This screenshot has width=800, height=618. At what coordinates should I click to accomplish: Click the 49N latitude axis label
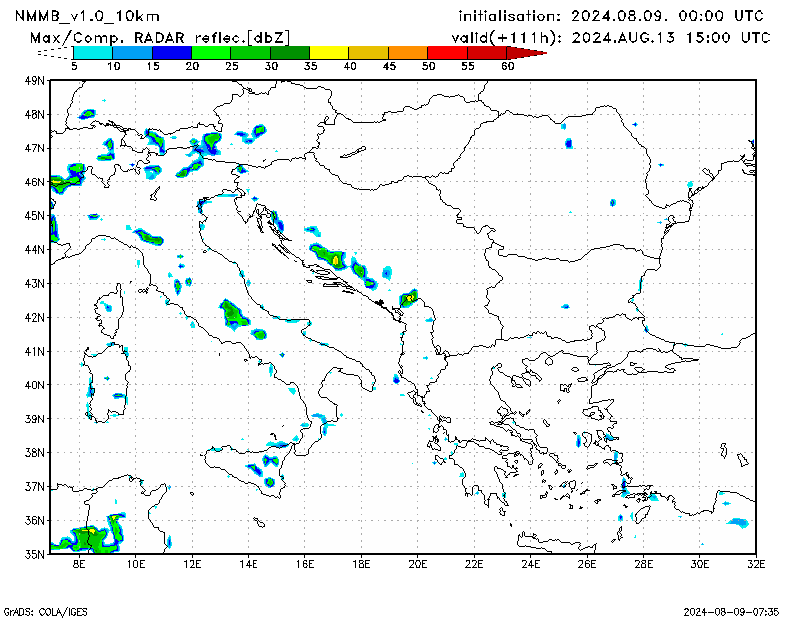click(35, 80)
